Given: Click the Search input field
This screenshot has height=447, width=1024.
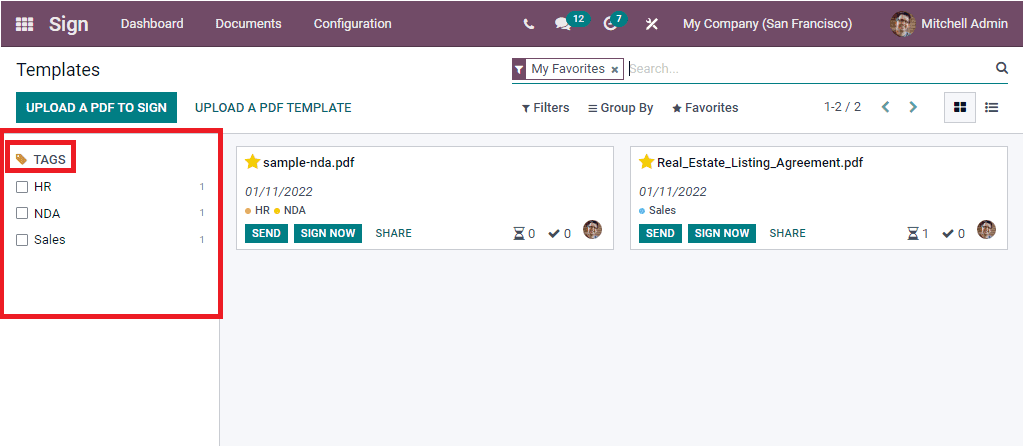Looking at the screenshot, I should coord(810,69).
